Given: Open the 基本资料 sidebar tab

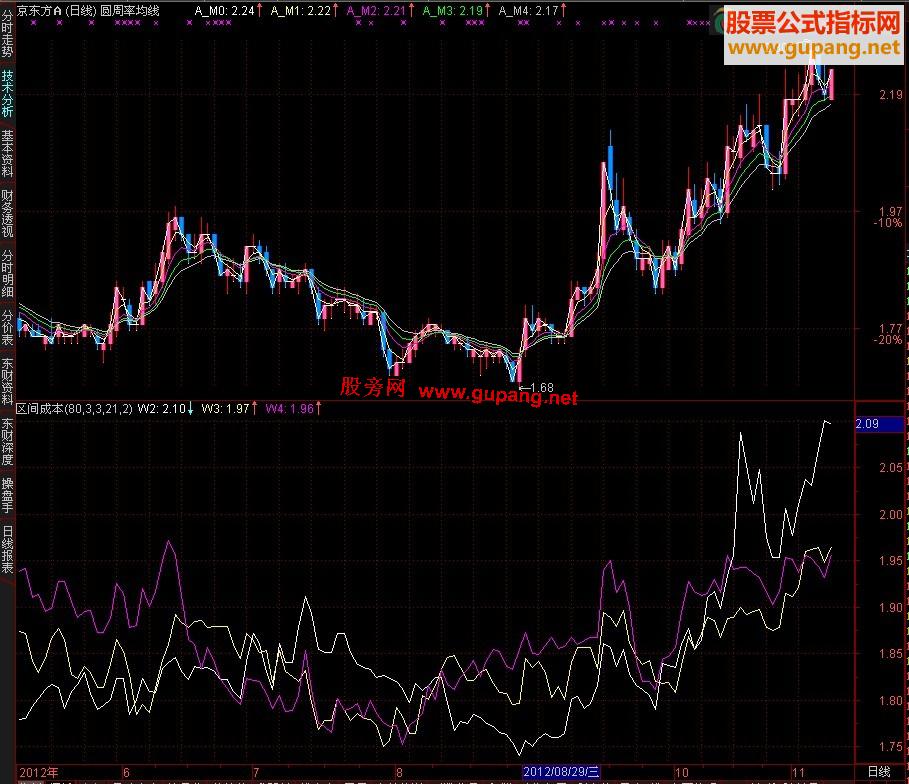Looking at the screenshot, I should point(7,153).
